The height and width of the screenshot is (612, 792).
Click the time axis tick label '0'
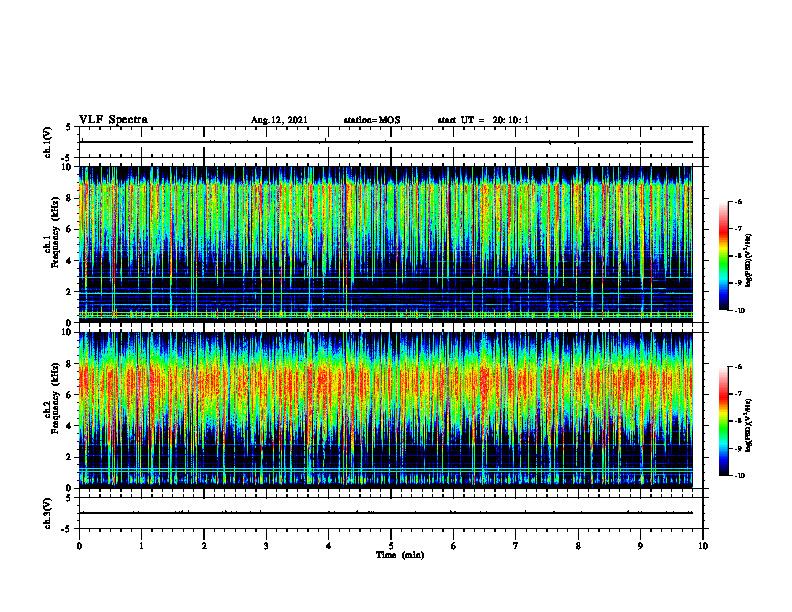79,546
